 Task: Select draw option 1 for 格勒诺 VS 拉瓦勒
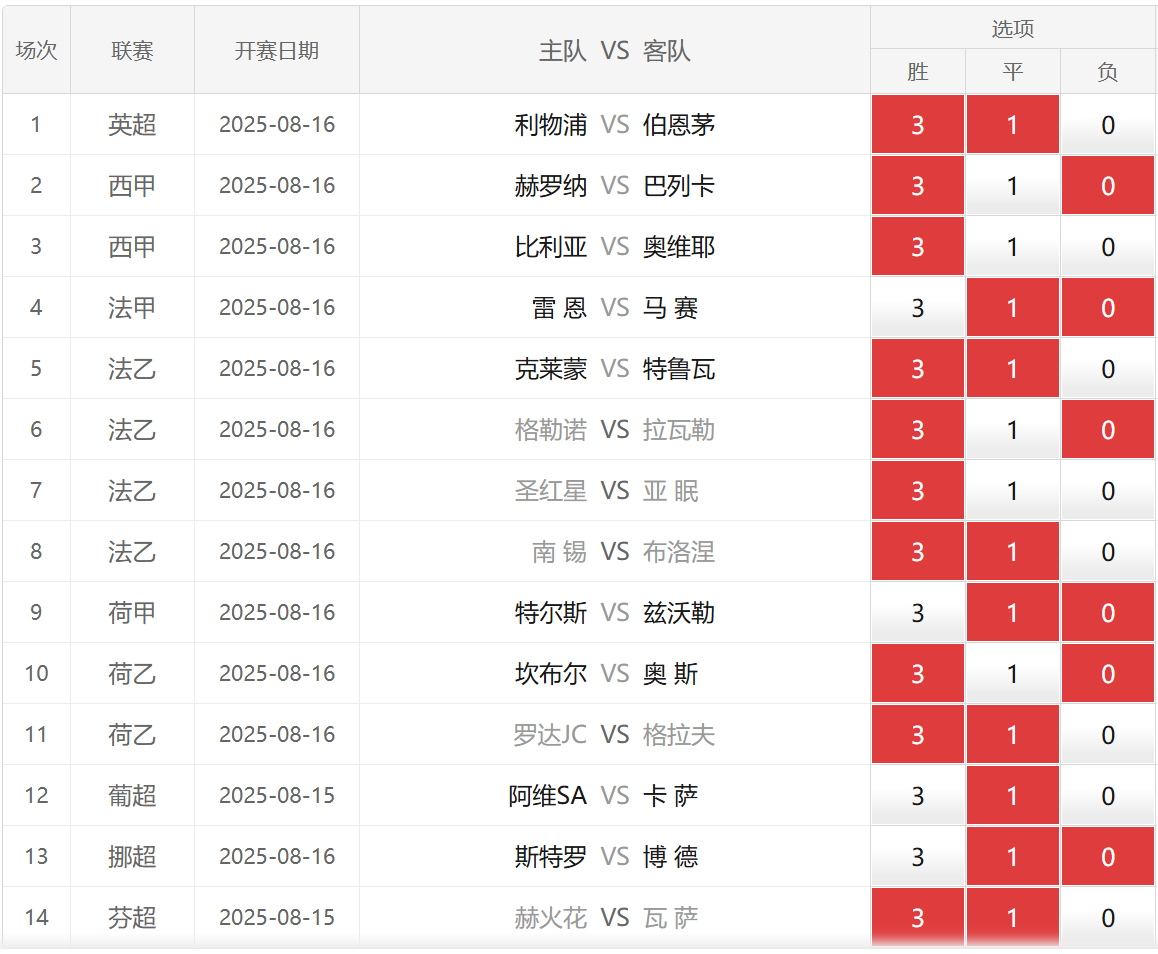click(x=1013, y=430)
